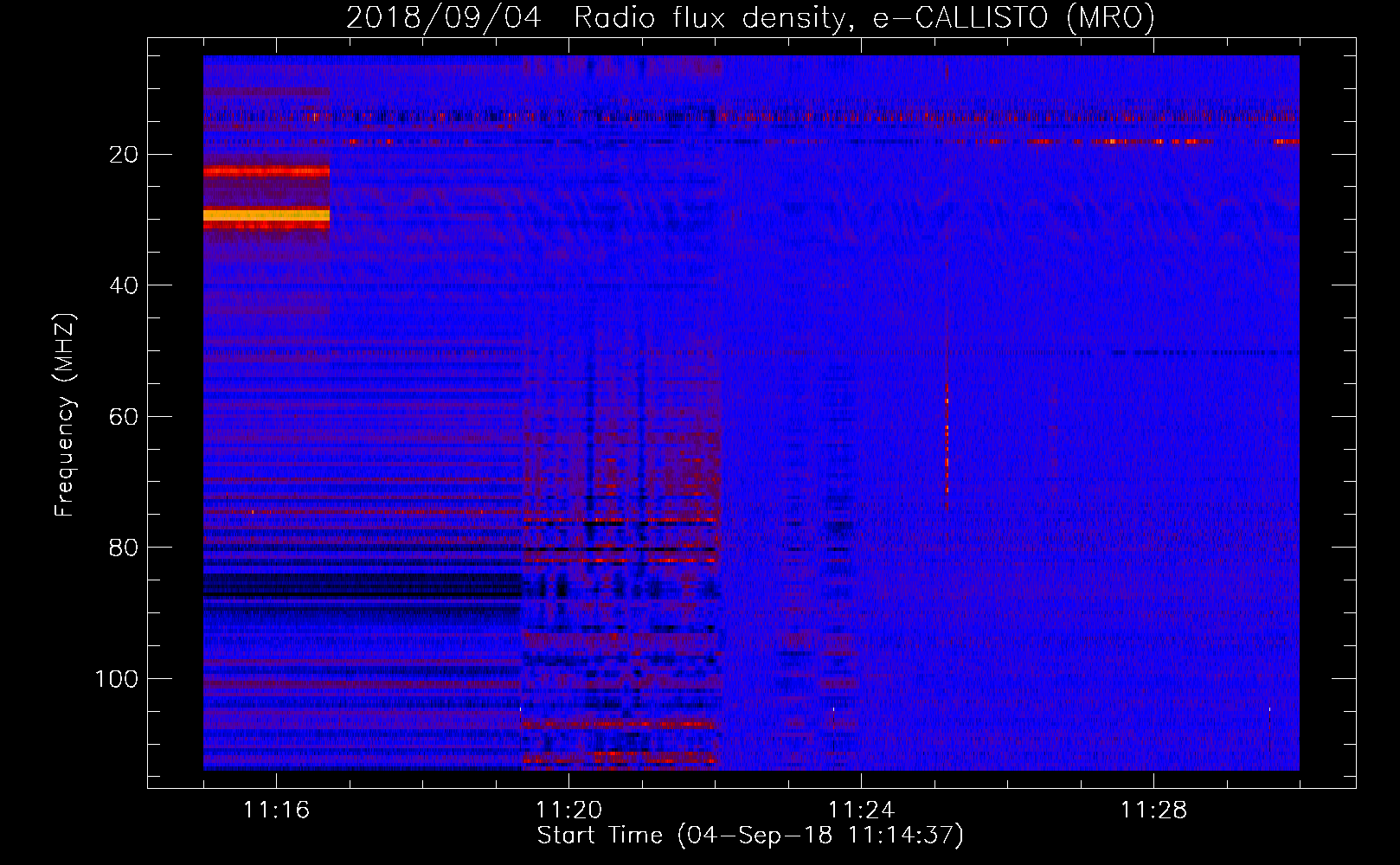
Task: Click the bright yellow emission band near 29 MHz
Action: click(x=267, y=215)
